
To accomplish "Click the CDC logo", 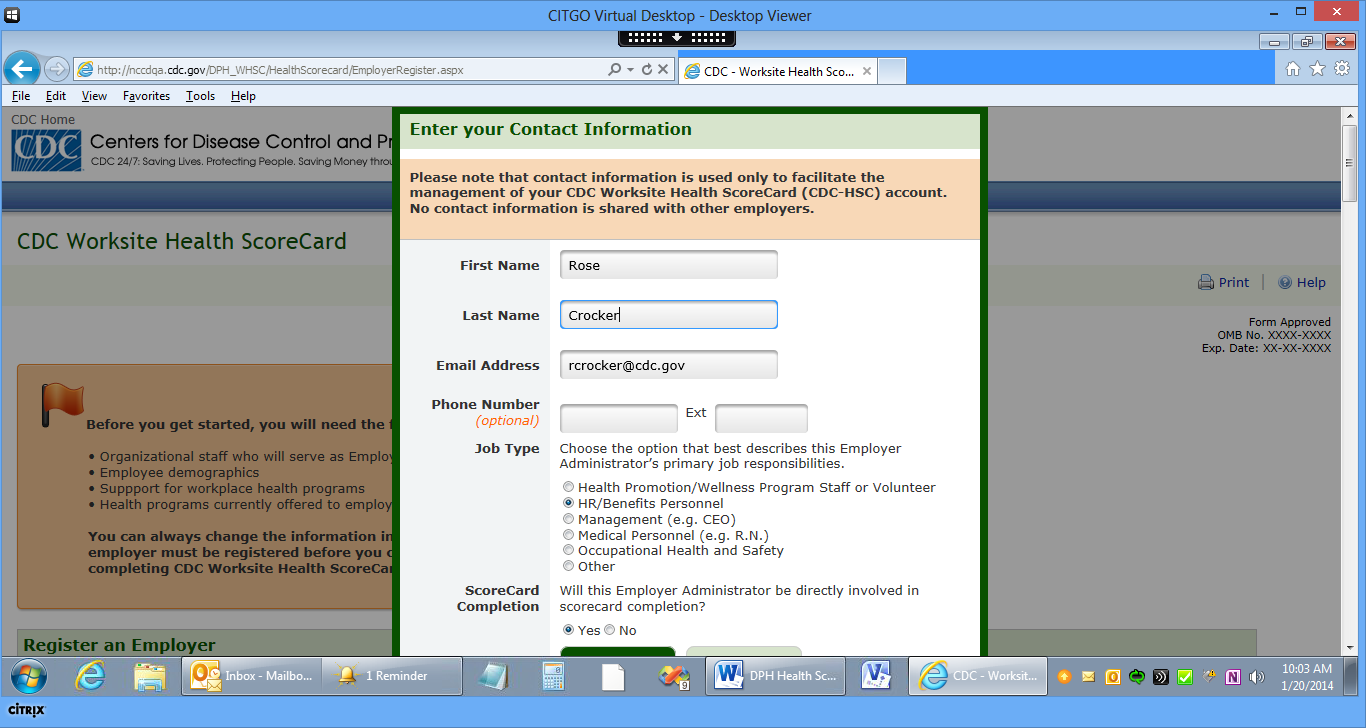I will pos(47,151).
